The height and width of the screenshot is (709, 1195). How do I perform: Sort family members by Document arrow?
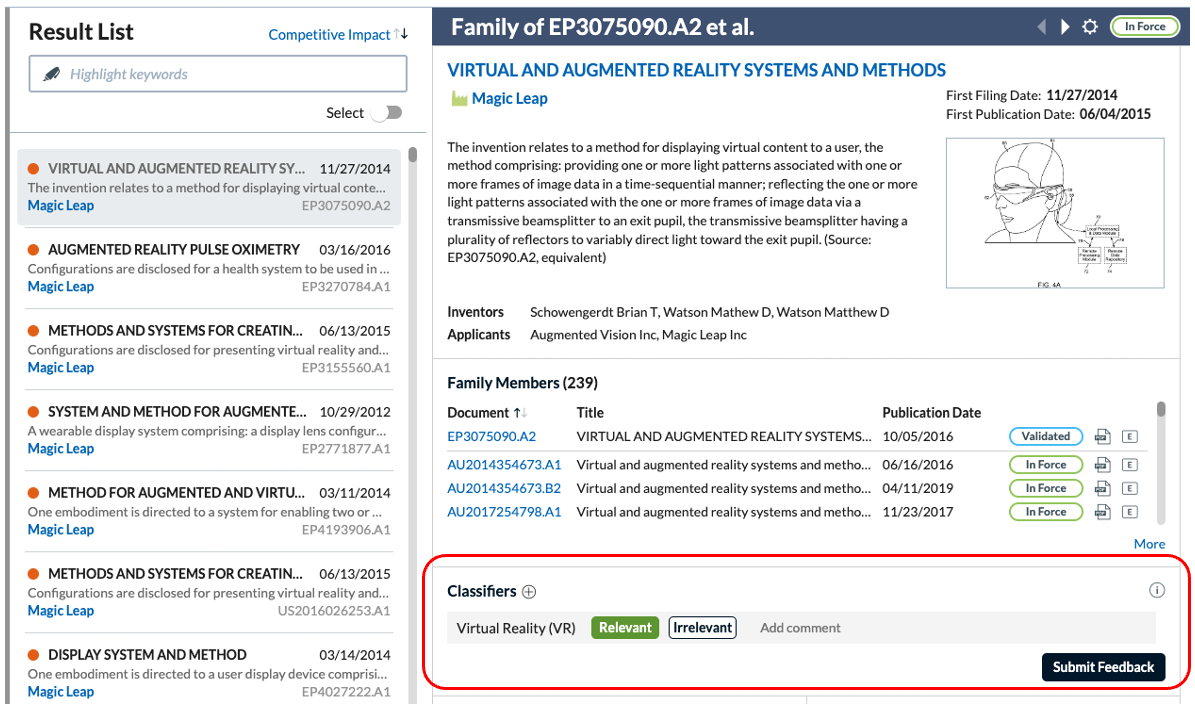(x=520, y=412)
